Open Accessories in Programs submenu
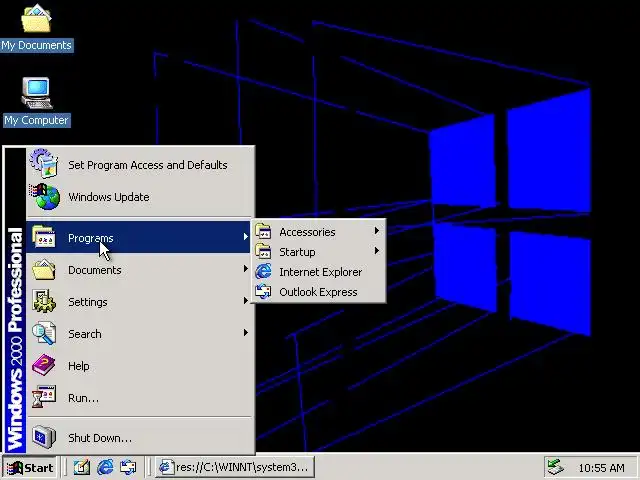640x480 pixels. [318, 231]
